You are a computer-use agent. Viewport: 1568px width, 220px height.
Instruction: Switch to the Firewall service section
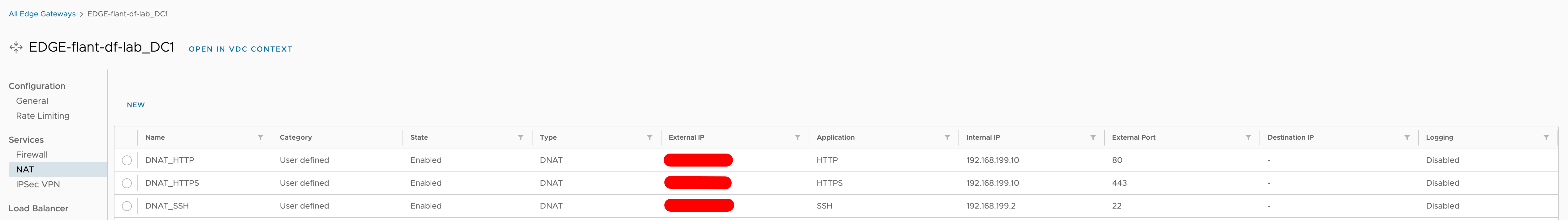tap(32, 154)
